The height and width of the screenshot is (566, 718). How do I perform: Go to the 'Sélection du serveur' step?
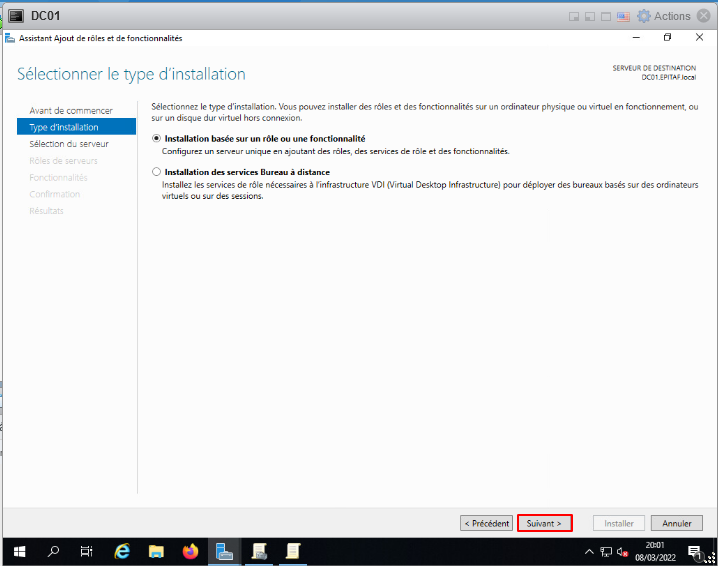(x=69, y=143)
